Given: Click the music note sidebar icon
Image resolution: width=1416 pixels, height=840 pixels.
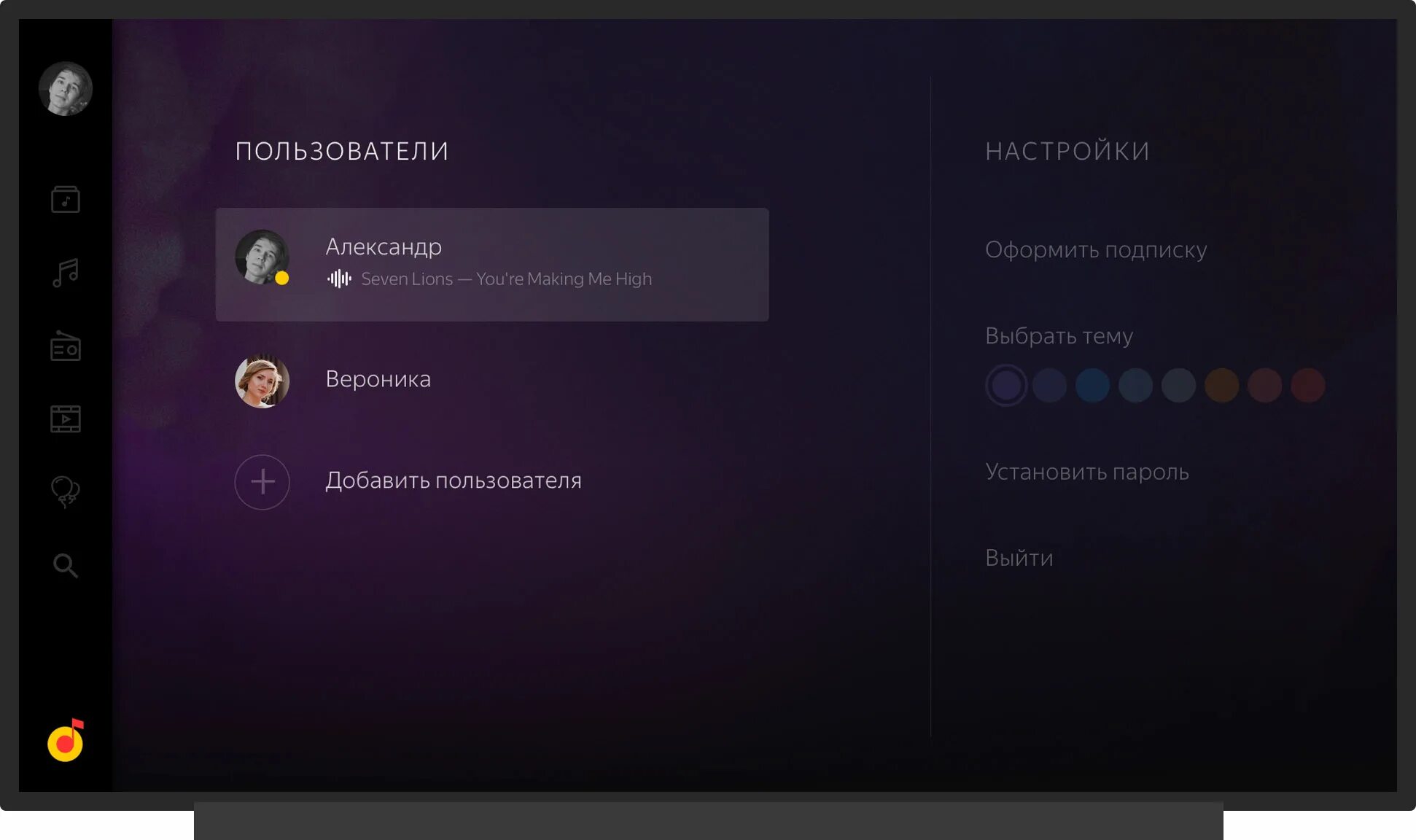Looking at the screenshot, I should [x=66, y=273].
